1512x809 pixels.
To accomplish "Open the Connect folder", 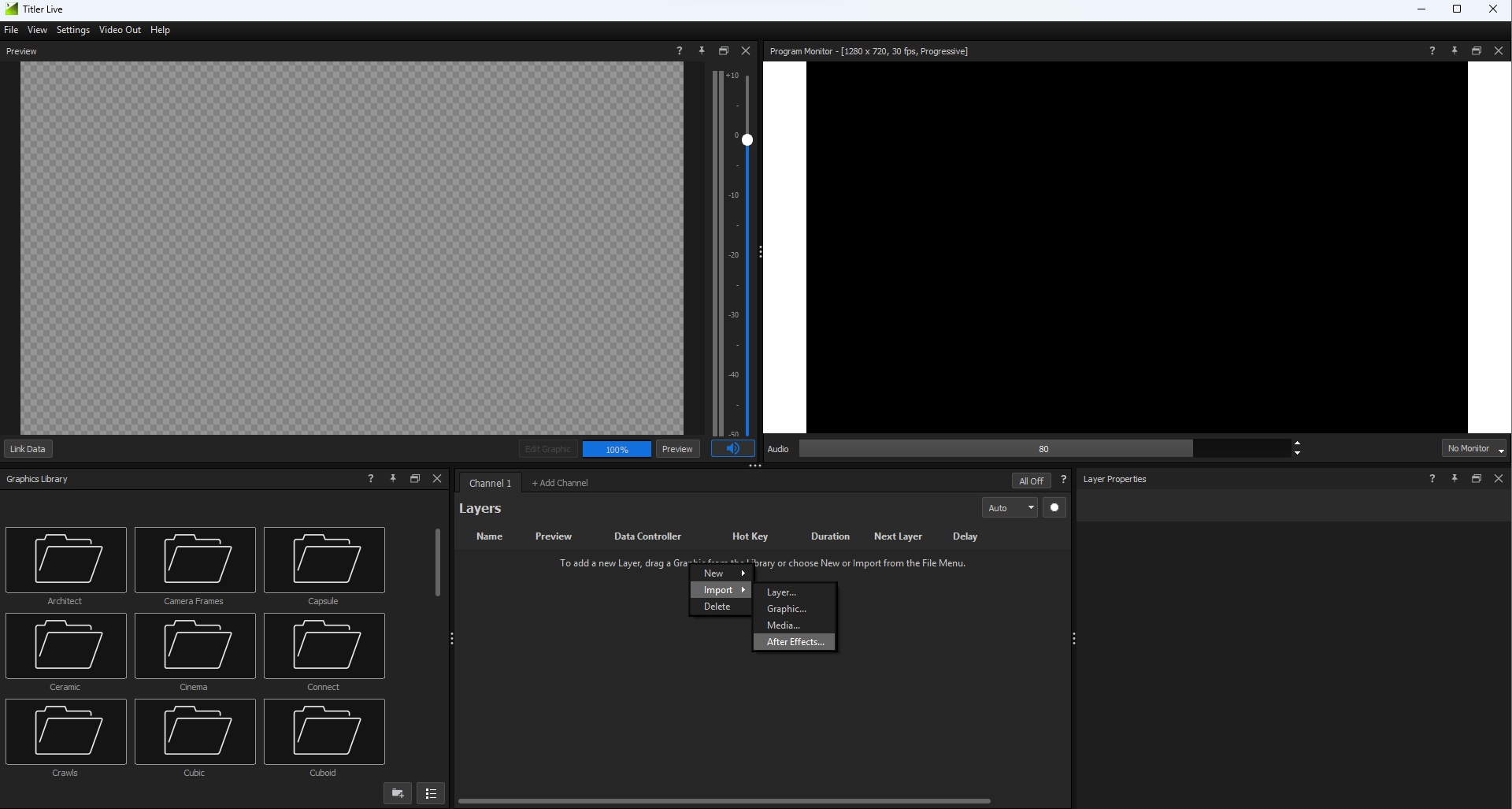I will tap(324, 646).
